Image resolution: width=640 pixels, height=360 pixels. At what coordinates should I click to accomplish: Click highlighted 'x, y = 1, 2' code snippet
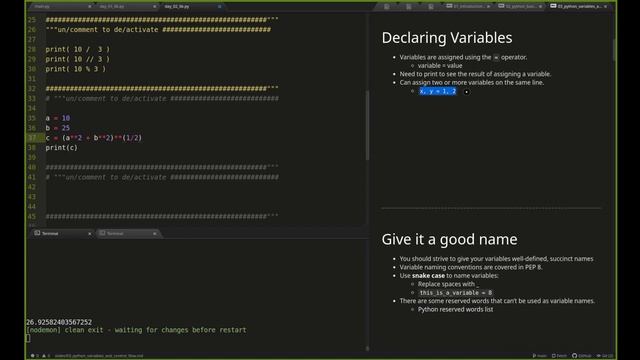[x=438, y=91]
